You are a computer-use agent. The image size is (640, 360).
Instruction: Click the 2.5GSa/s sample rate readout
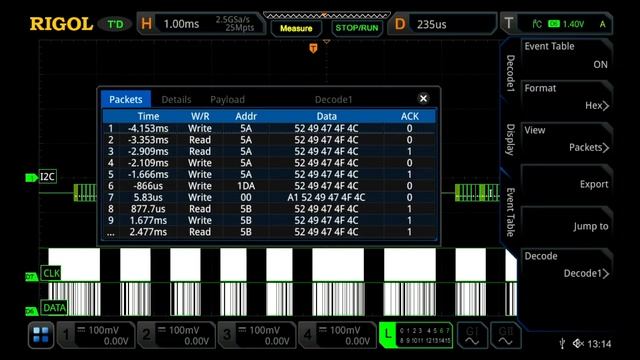coord(233,19)
